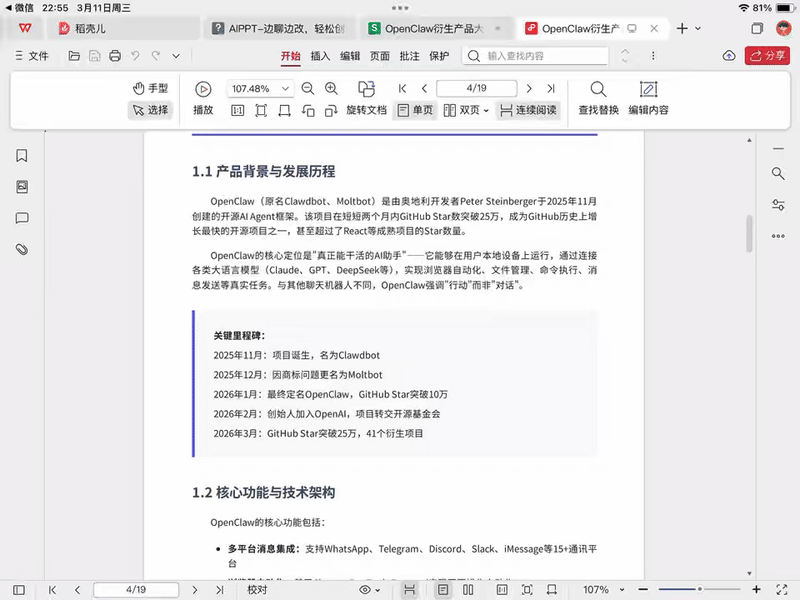Click 旋转文档 rotate document

coord(366,98)
